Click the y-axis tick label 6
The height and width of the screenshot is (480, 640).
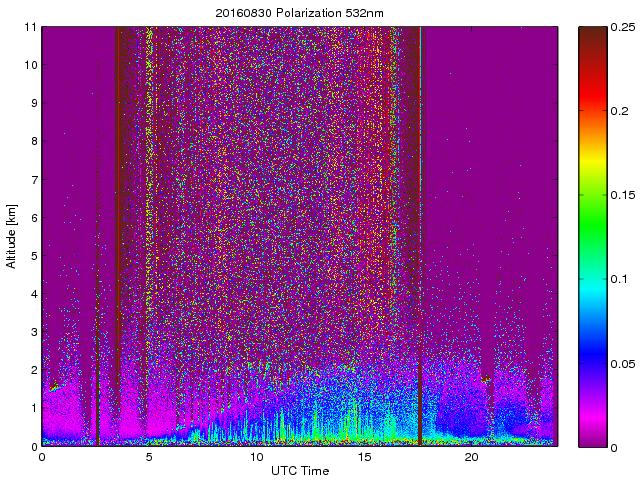(x=33, y=218)
